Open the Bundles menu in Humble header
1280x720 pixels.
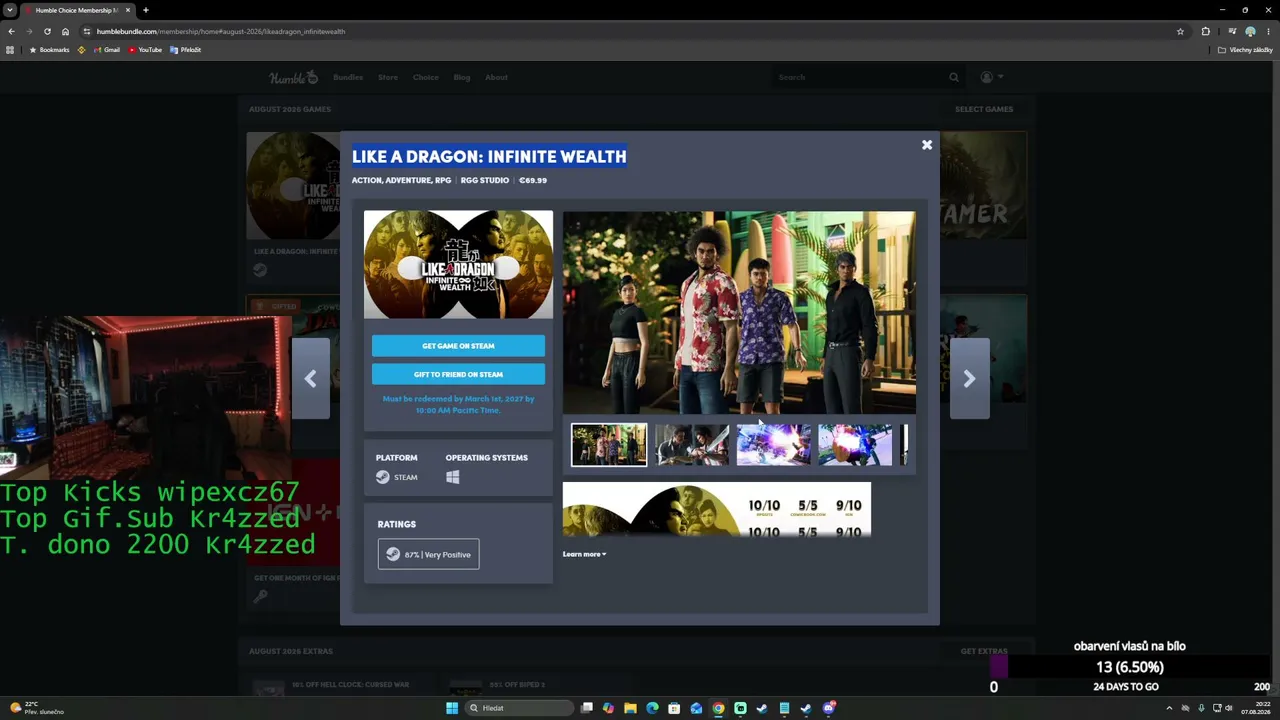[348, 77]
